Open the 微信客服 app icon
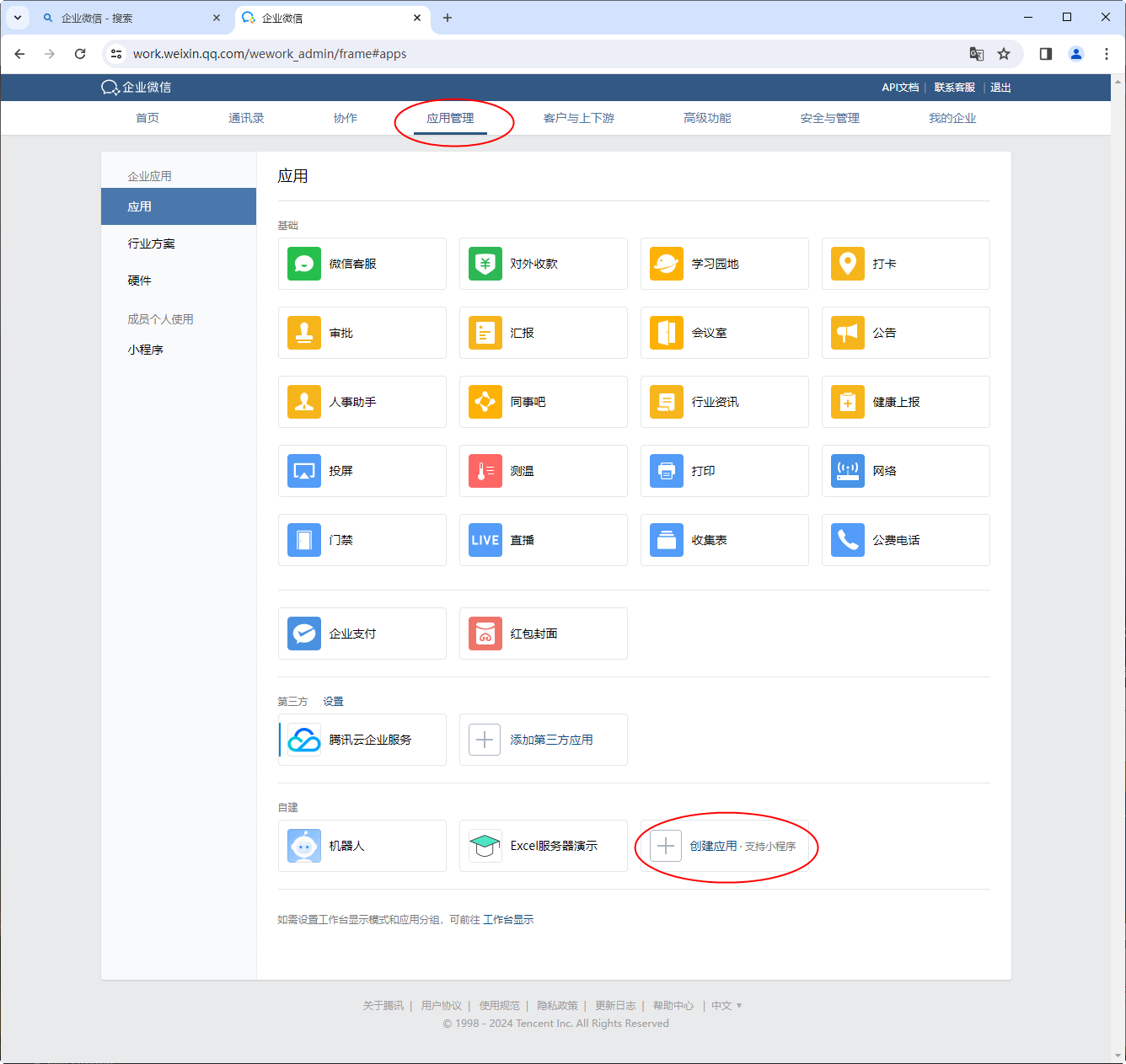The image size is (1126, 1064). coord(304,264)
